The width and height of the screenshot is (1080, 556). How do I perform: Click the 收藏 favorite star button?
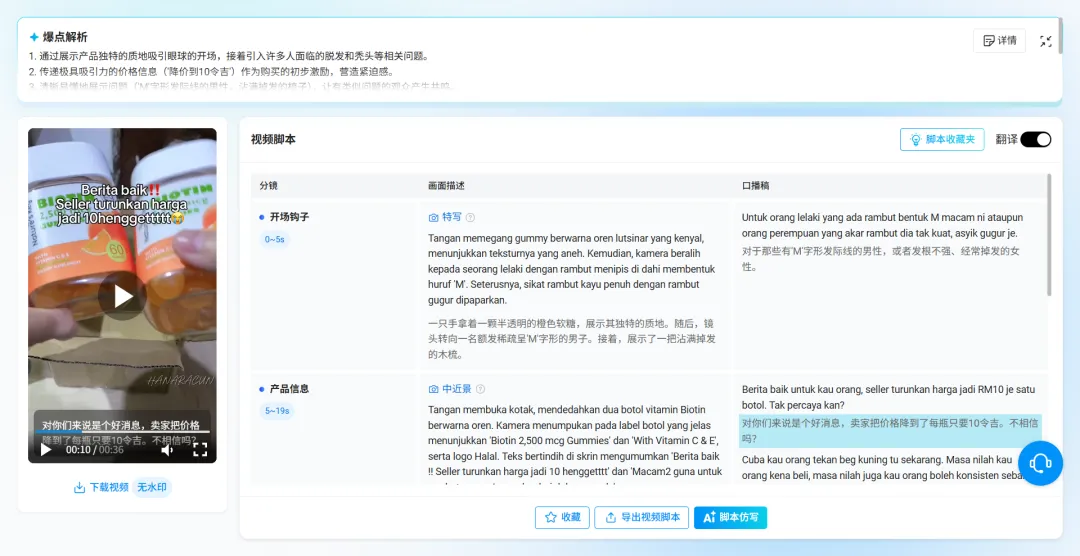[562, 517]
